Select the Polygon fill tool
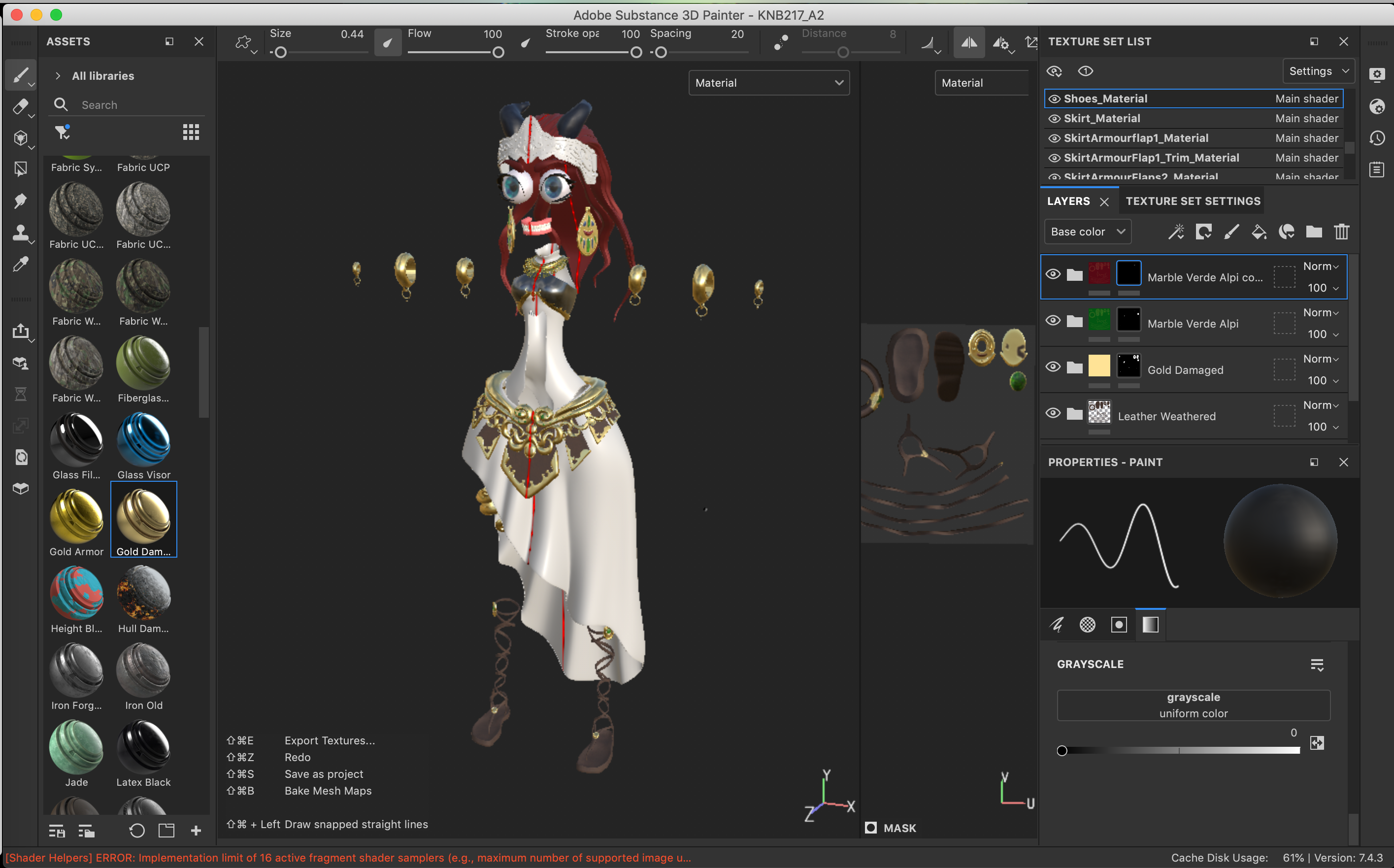Image resolution: width=1394 pixels, height=868 pixels. click(x=20, y=169)
